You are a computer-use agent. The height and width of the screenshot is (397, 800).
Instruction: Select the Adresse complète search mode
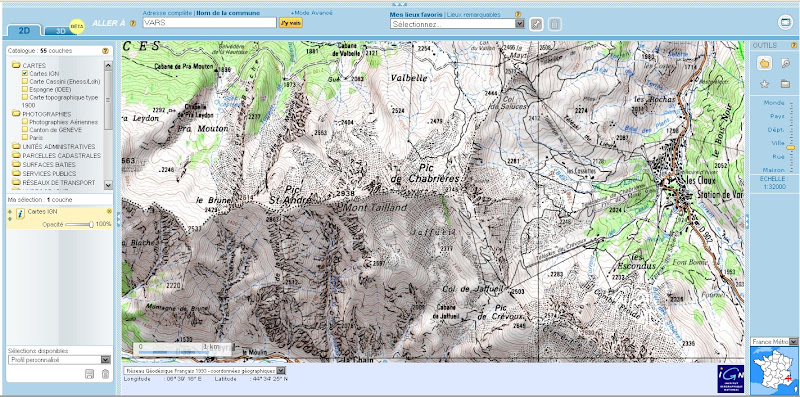click(167, 13)
